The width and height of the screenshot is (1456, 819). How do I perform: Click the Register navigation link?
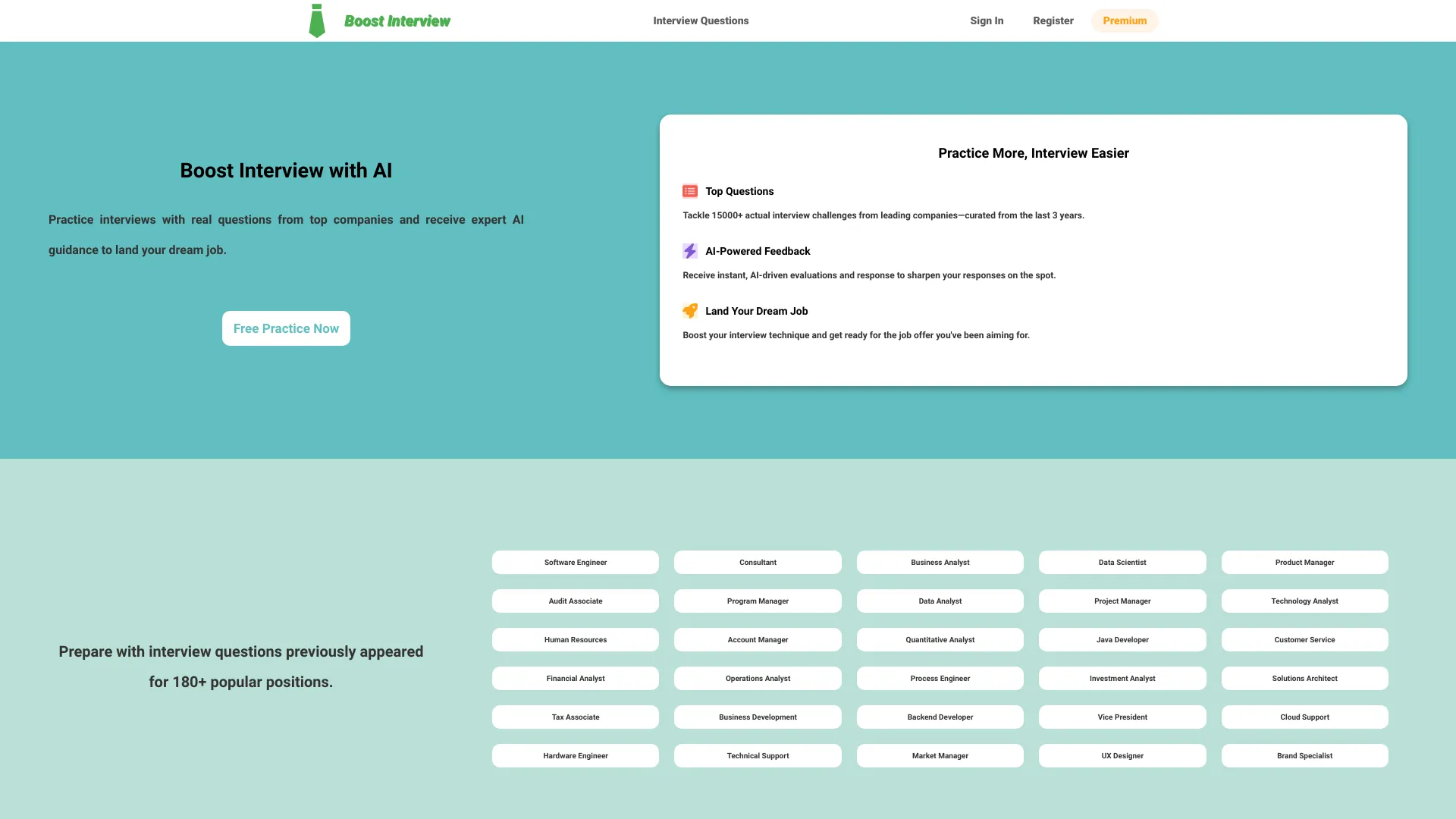pyautogui.click(x=1053, y=20)
